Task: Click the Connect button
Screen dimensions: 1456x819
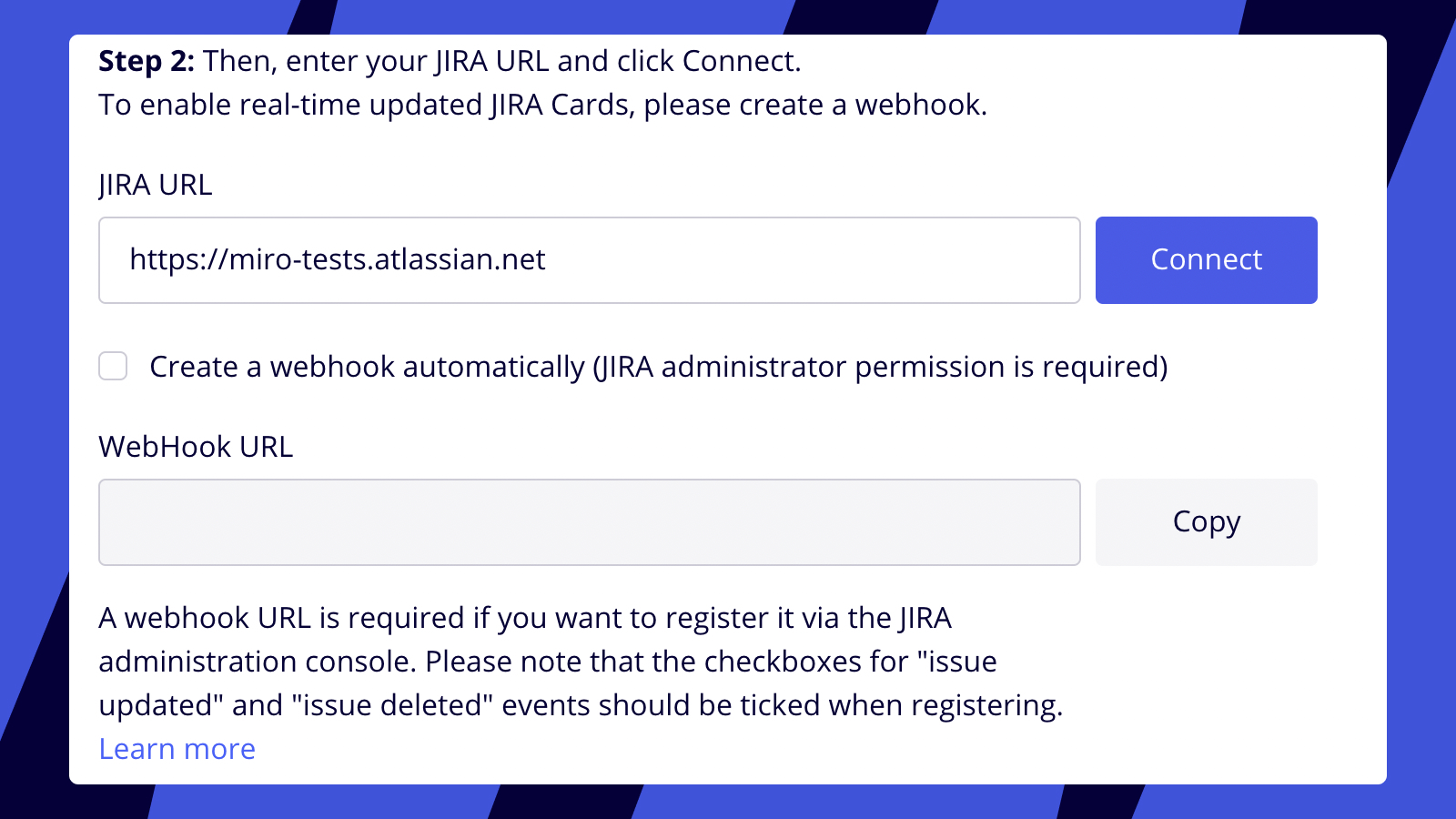Action: (x=1206, y=260)
